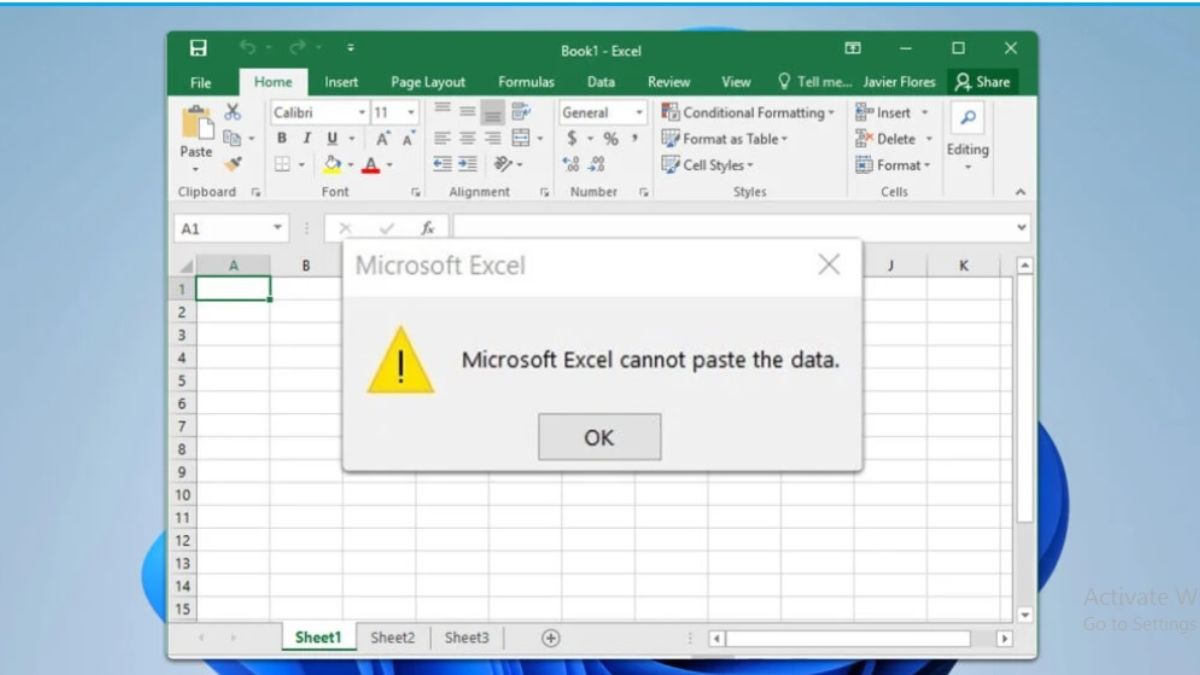Click the Insert Function fx icon
The width and height of the screenshot is (1200, 675).
[x=427, y=228]
